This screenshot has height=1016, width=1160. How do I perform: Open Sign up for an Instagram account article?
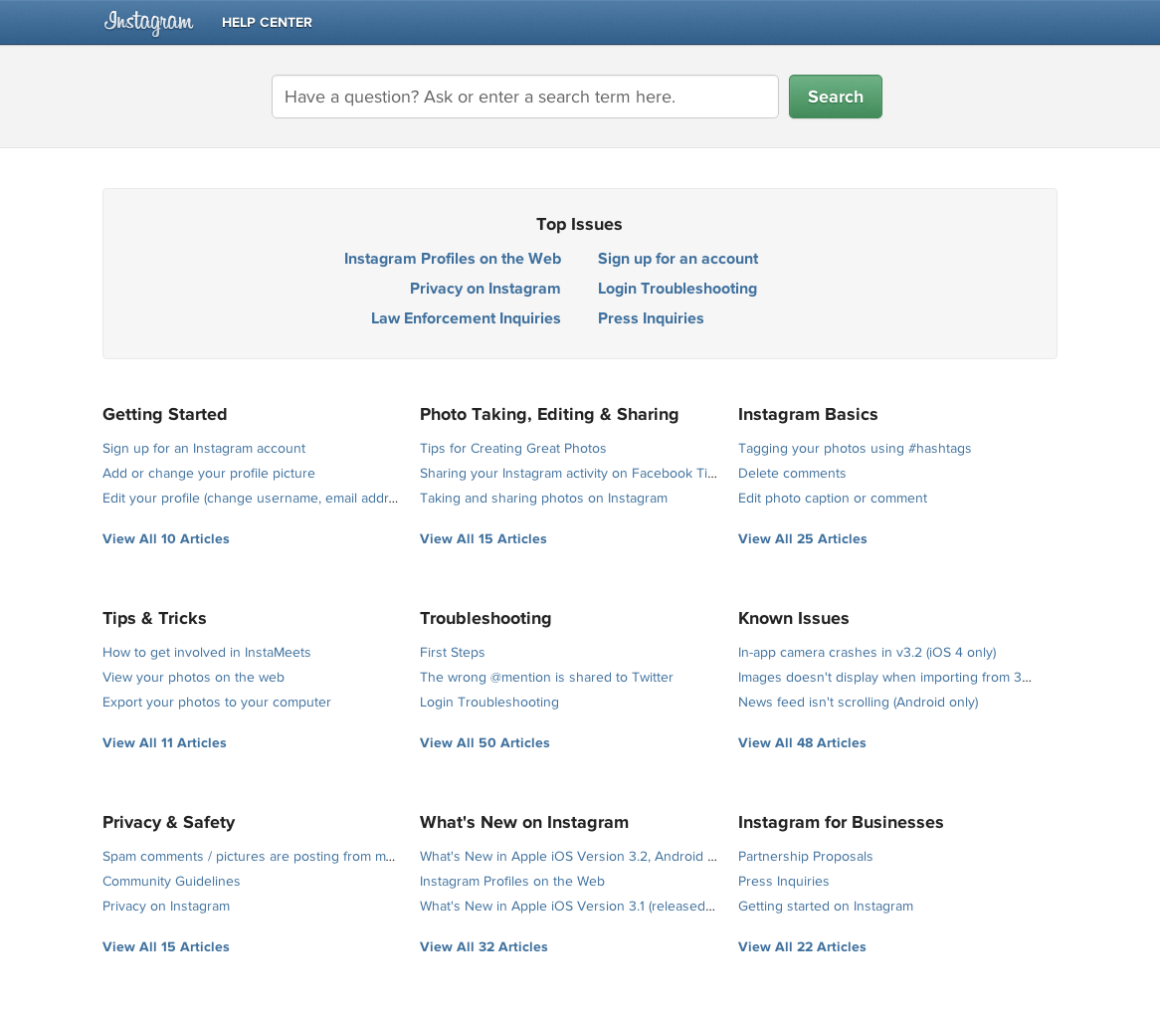(x=204, y=448)
